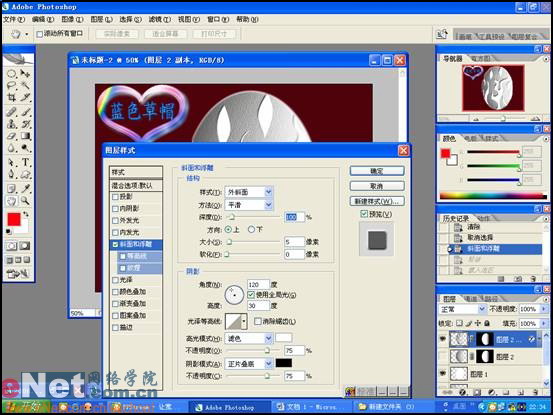Enable the 描边 (Stroke) checkbox
This screenshot has width=553, height=415.
[x=115, y=328]
